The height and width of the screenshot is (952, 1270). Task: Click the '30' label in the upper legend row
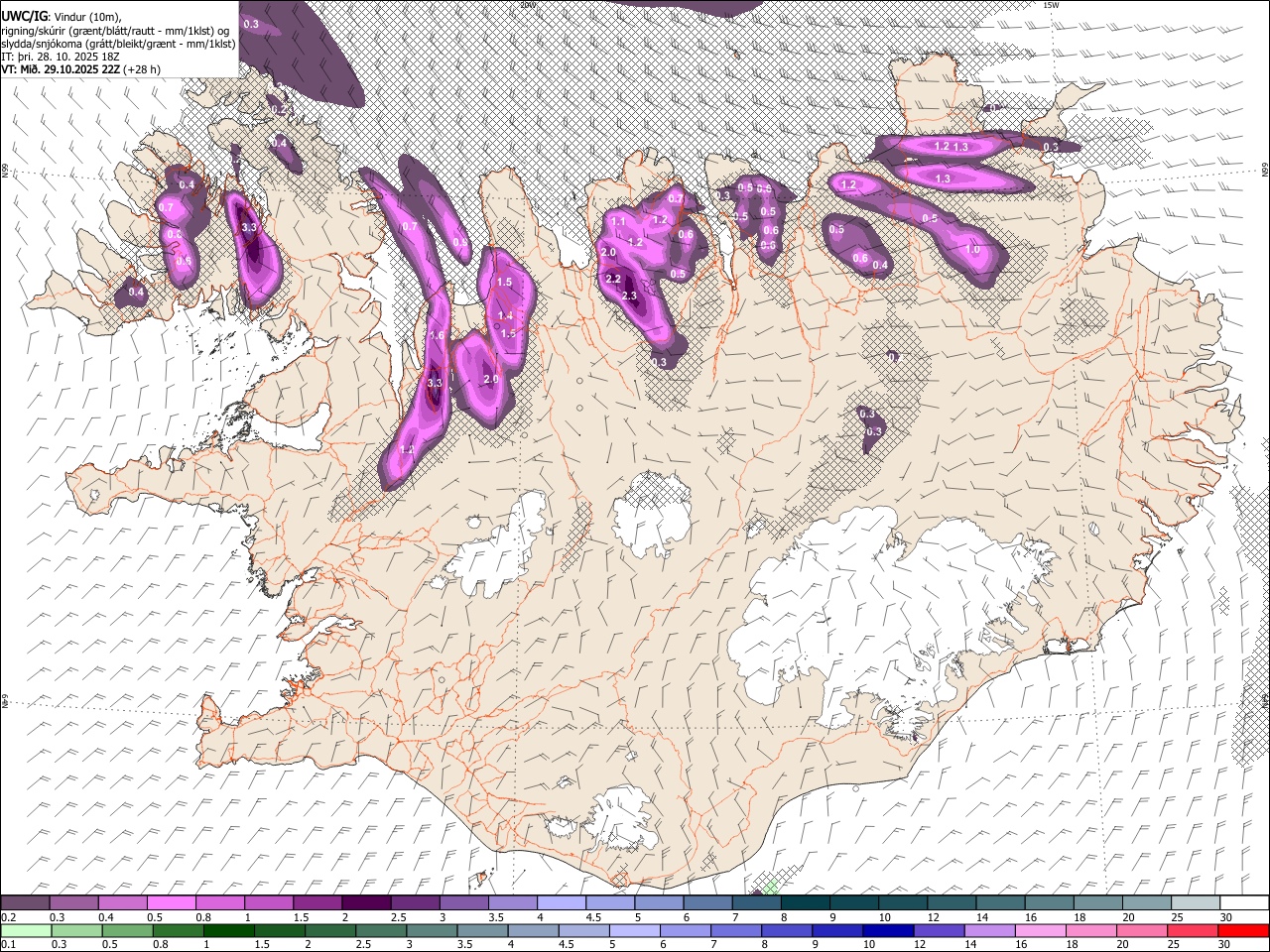click(x=1225, y=917)
